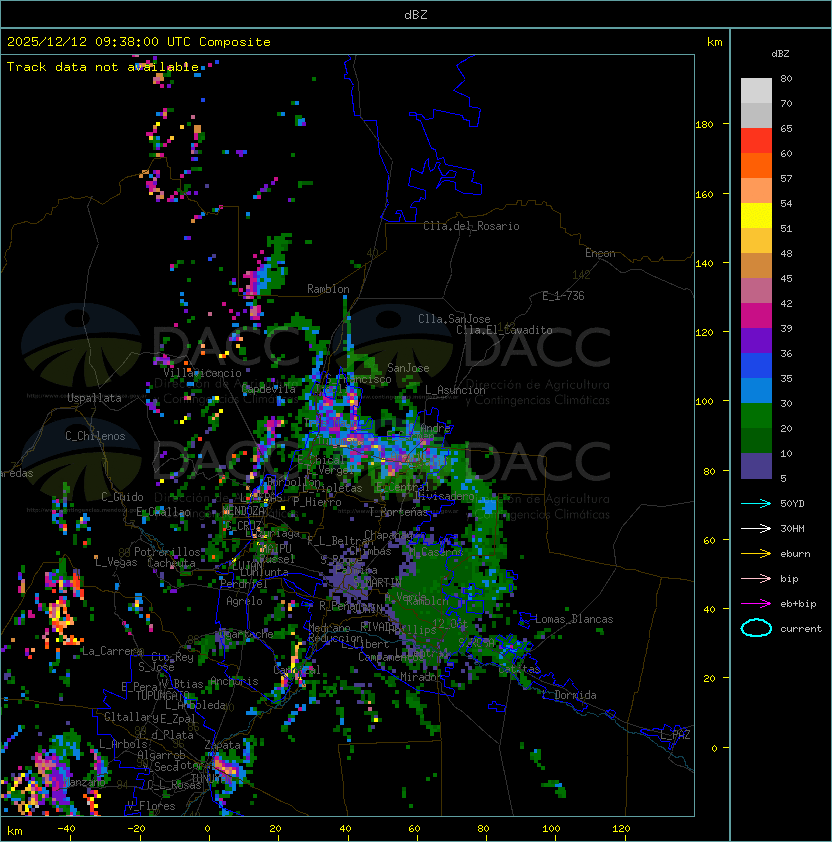Click the Uspallata place label
Viewport: 832px width, 842px height.
pyautogui.click(x=94, y=398)
